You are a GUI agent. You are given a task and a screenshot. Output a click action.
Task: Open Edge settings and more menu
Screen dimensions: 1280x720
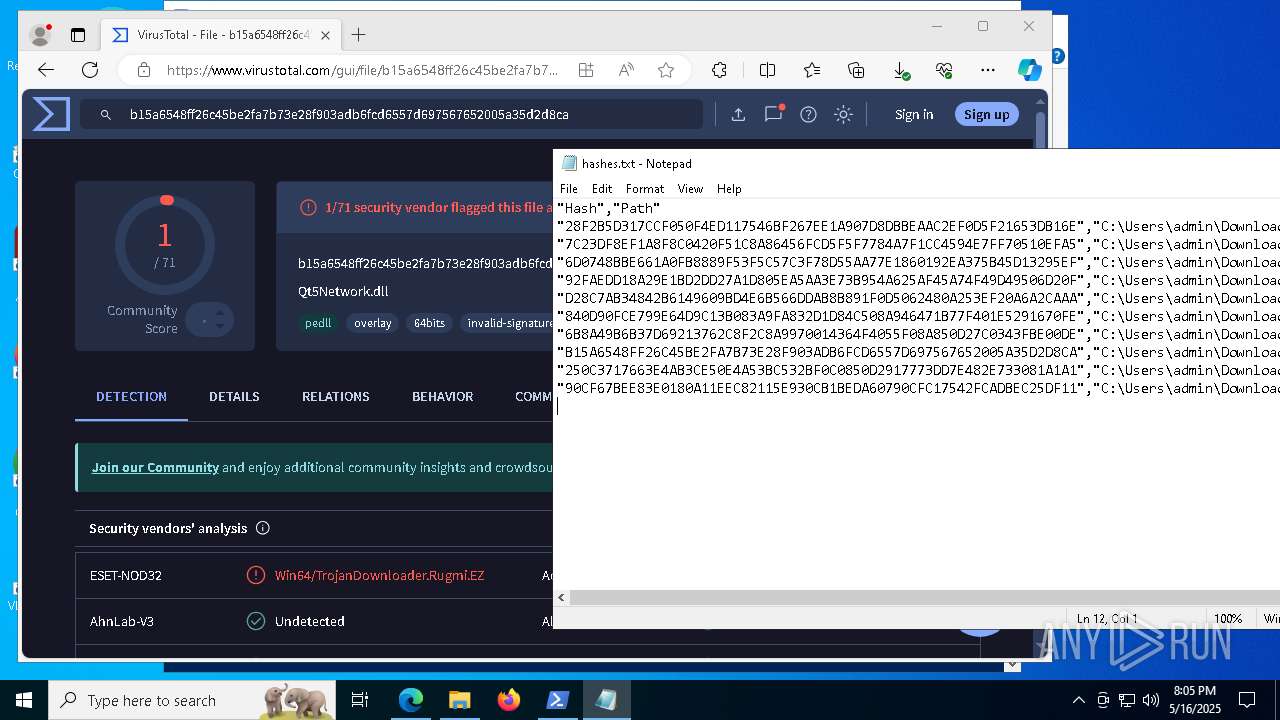[988, 70]
